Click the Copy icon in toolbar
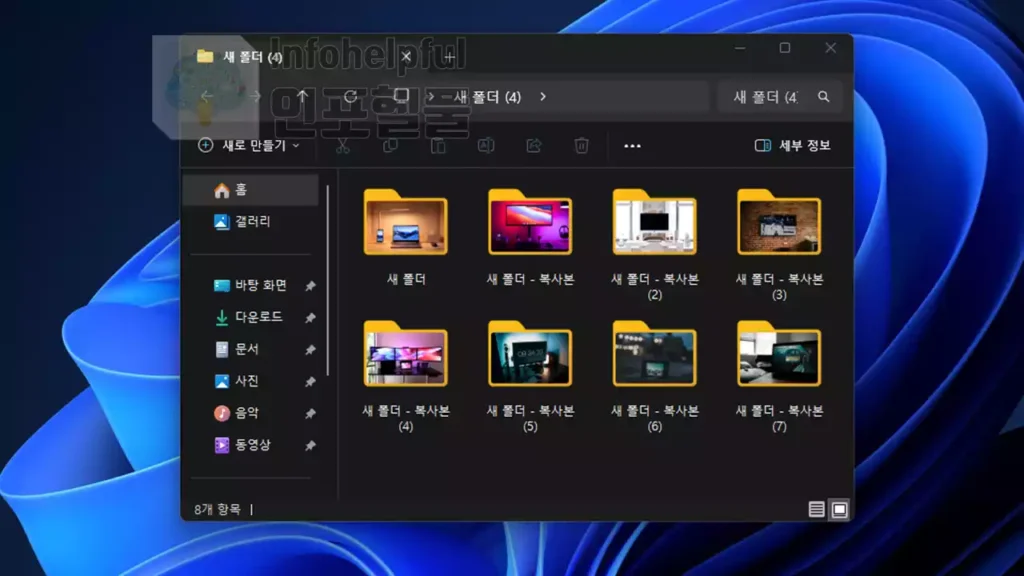Screen dimensions: 1024x576 (391, 146)
